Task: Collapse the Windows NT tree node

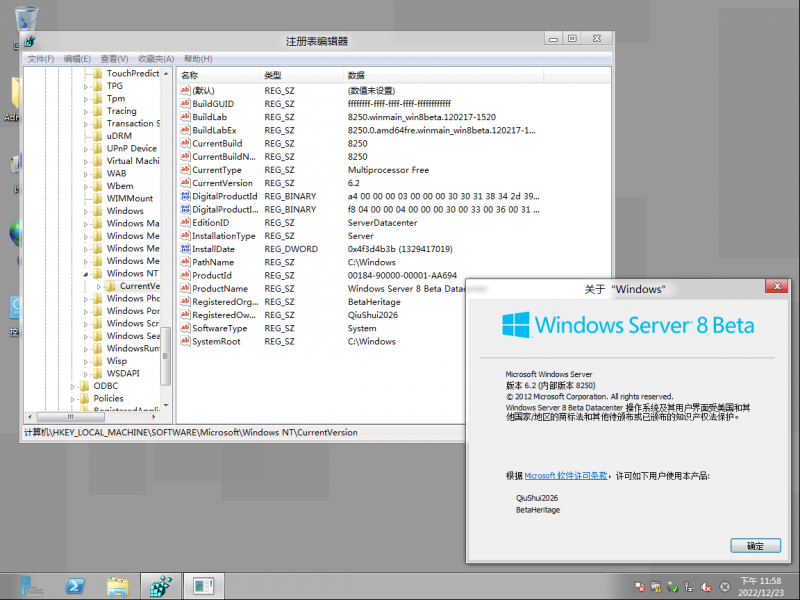Action: tap(86, 274)
